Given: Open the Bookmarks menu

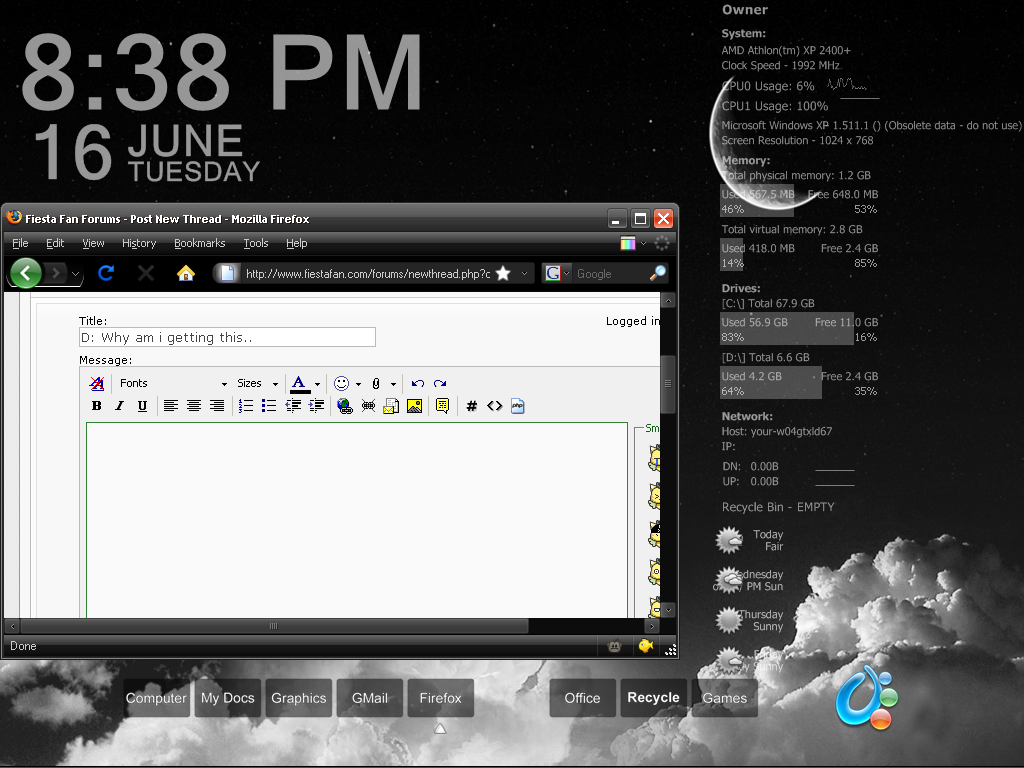Looking at the screenshot, I should point(200,243).
